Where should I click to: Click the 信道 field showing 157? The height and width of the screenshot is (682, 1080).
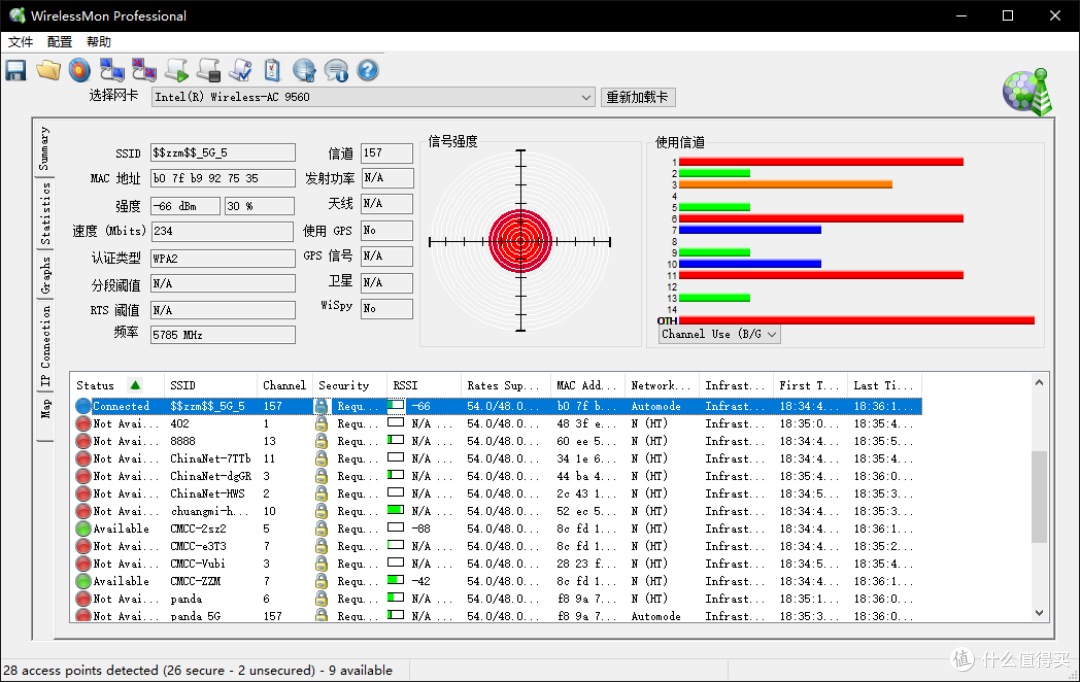point(387,152)
